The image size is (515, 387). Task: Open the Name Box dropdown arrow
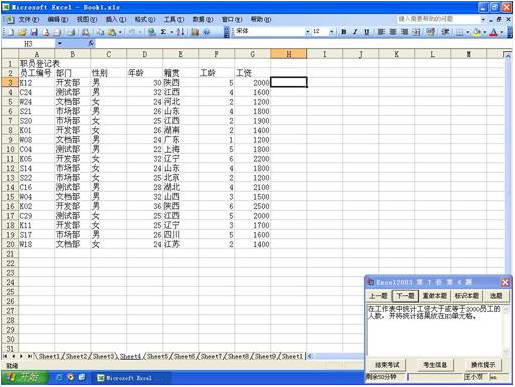(x=60, y=43)
